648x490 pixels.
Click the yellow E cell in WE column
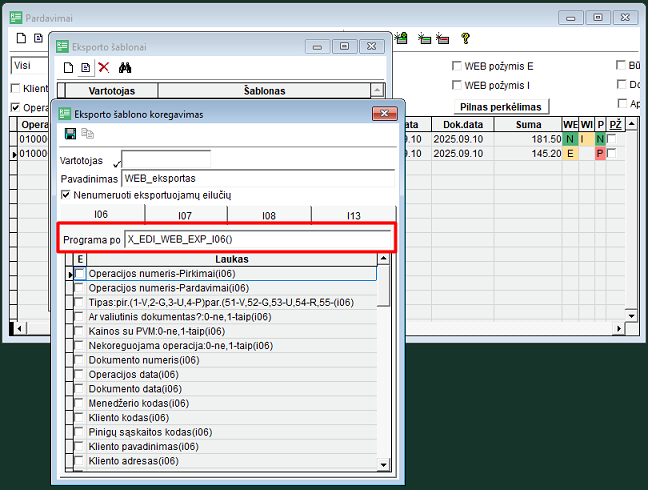[x=570, y=153]
